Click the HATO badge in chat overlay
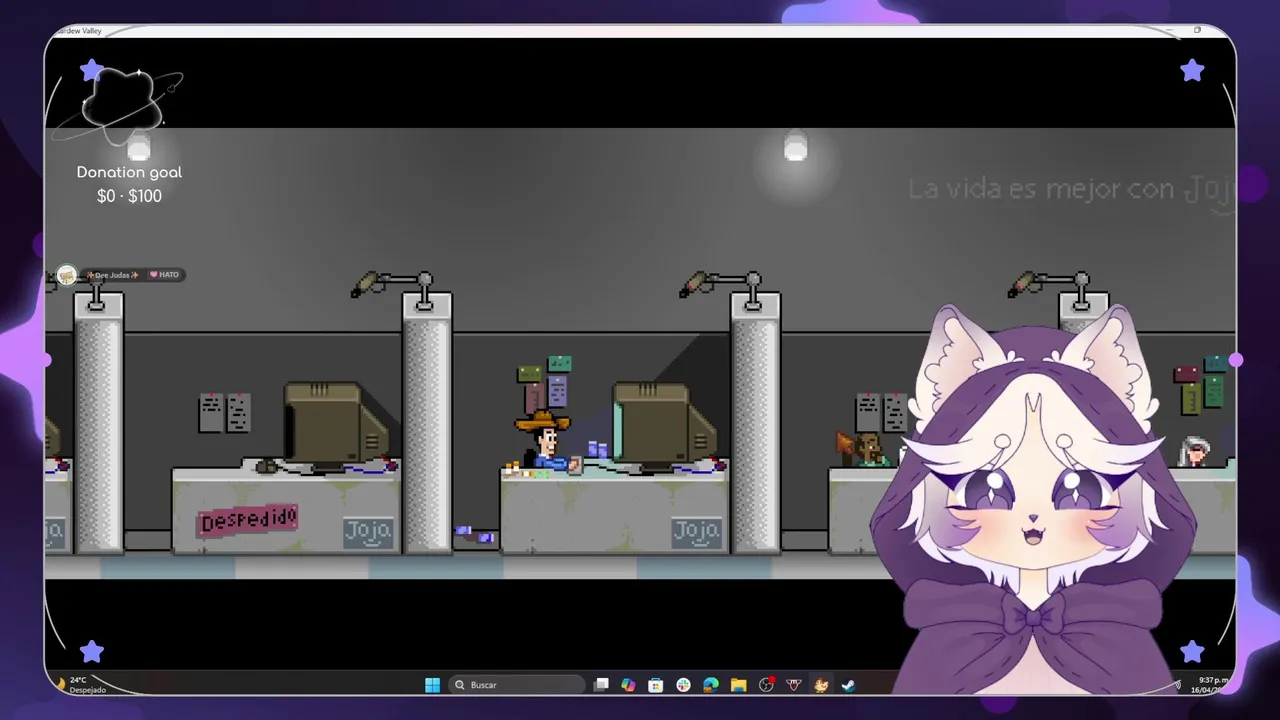 tap(164, 275)
